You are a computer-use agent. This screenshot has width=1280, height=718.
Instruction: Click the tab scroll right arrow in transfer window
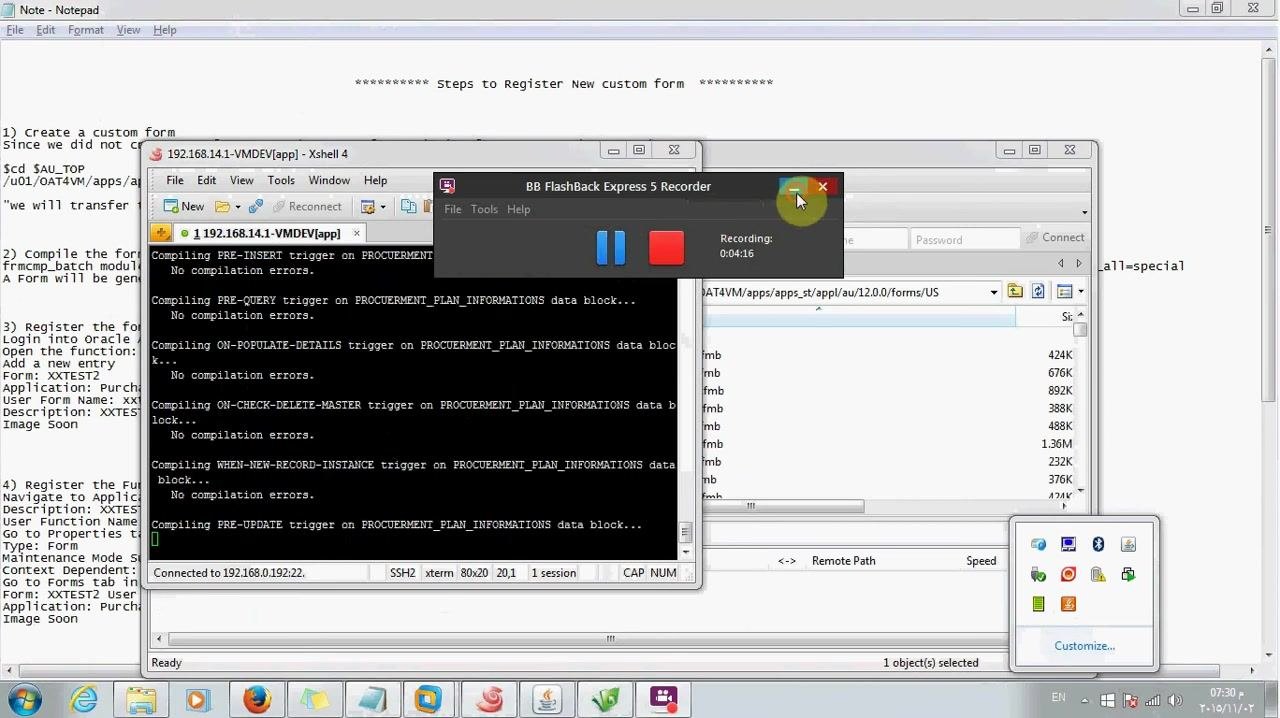coord(1078,263)
